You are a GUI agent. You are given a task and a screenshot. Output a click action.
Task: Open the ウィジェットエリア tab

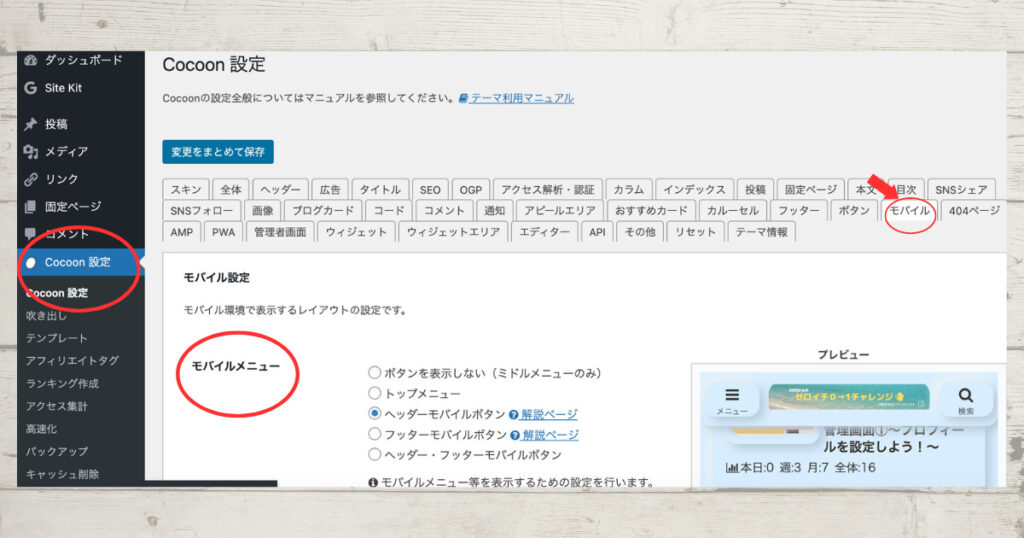[453, 232]
